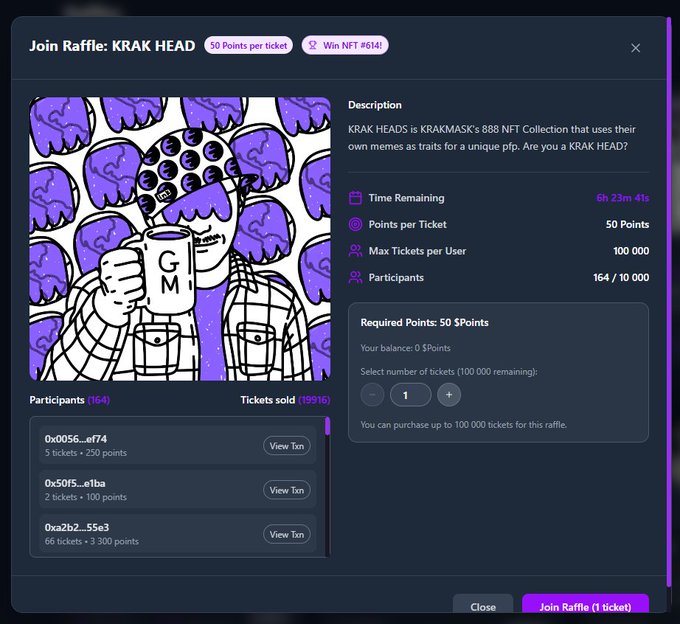
Task: Click the '100 000' max tickets value
Action: click(631, 251)
